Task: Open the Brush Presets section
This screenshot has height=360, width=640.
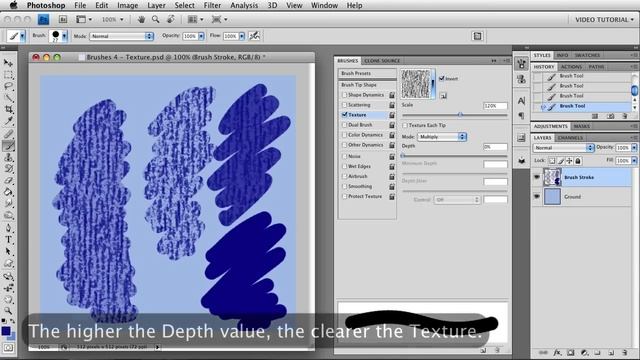Action: point(367,73)
